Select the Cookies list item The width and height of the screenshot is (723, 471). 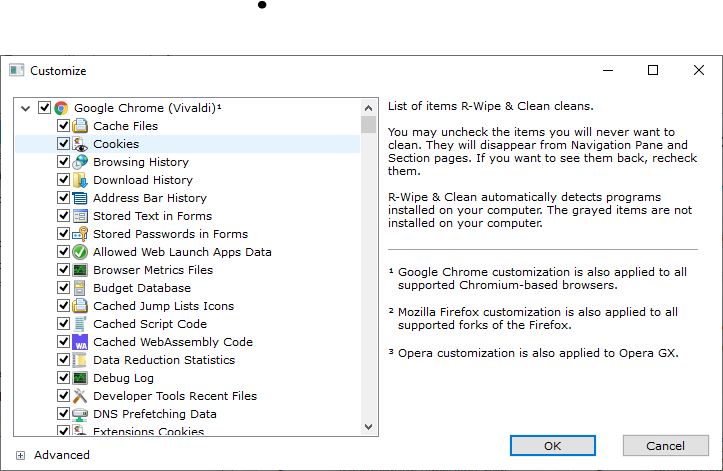188,144
